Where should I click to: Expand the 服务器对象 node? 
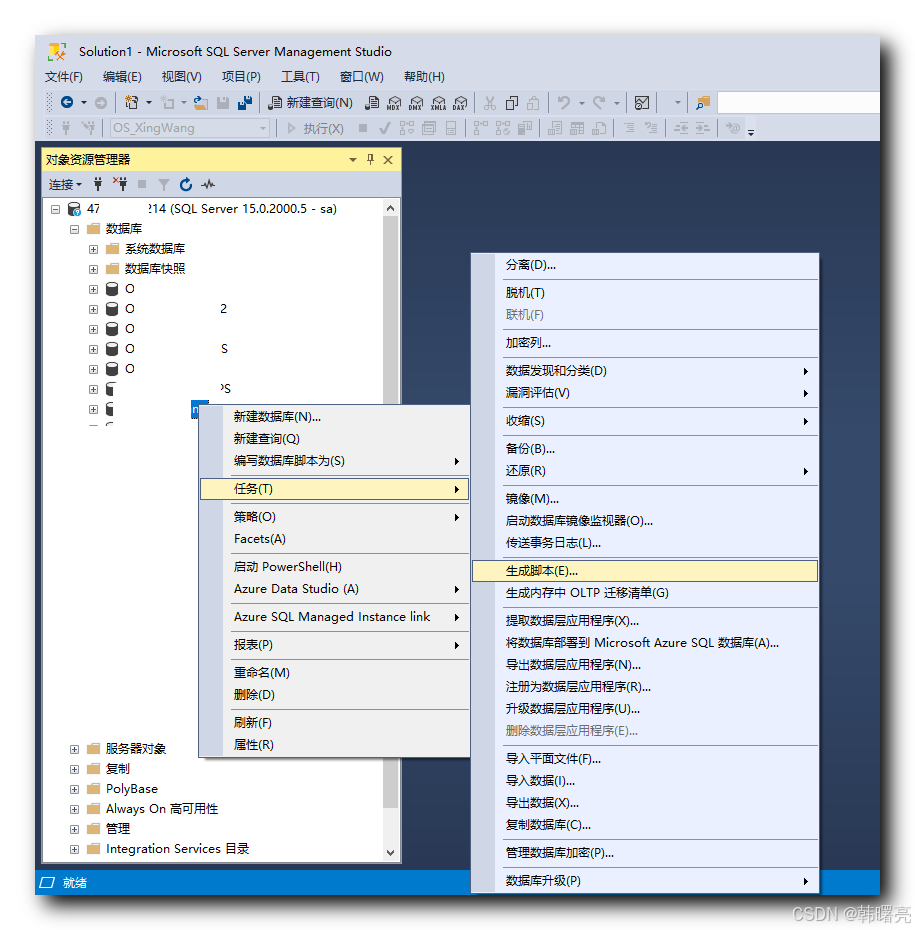click(74, 749)
